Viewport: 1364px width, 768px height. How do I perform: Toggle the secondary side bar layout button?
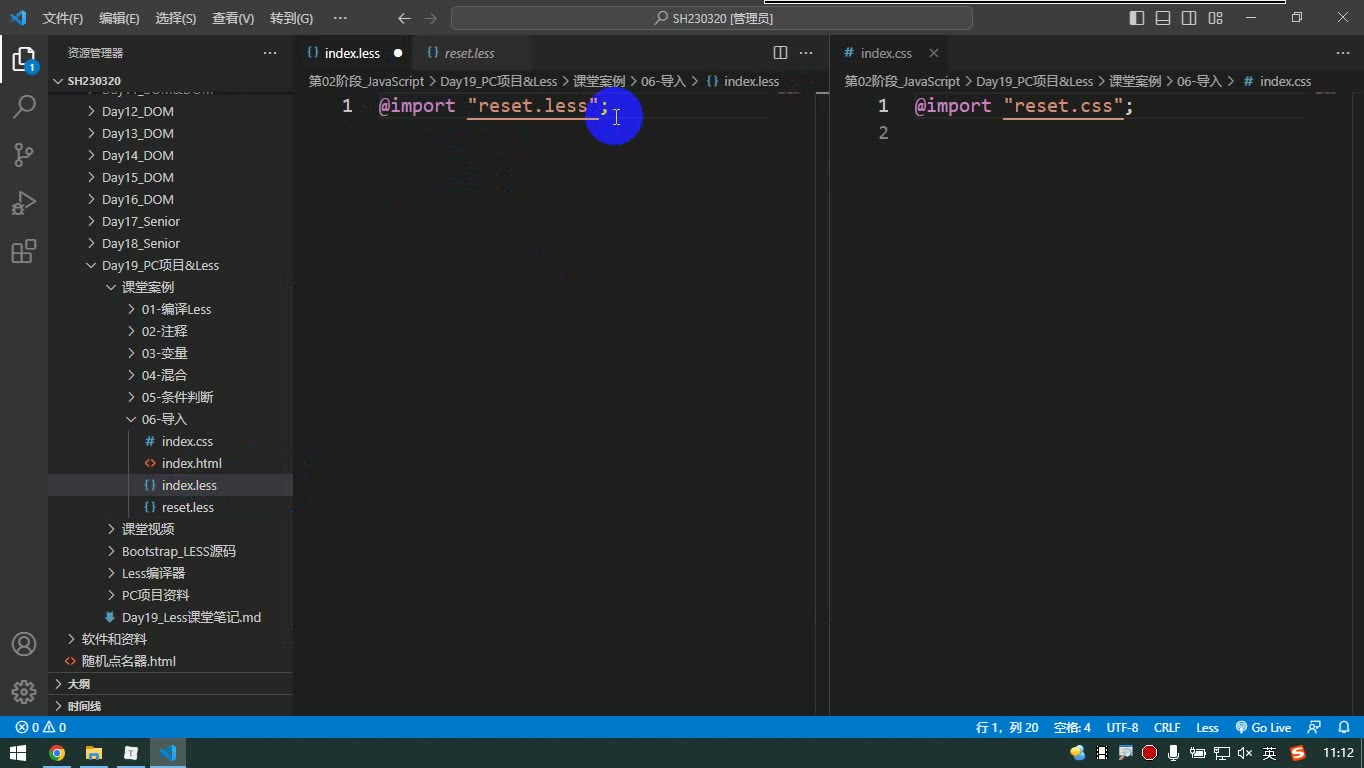(x=1189, y=18)
